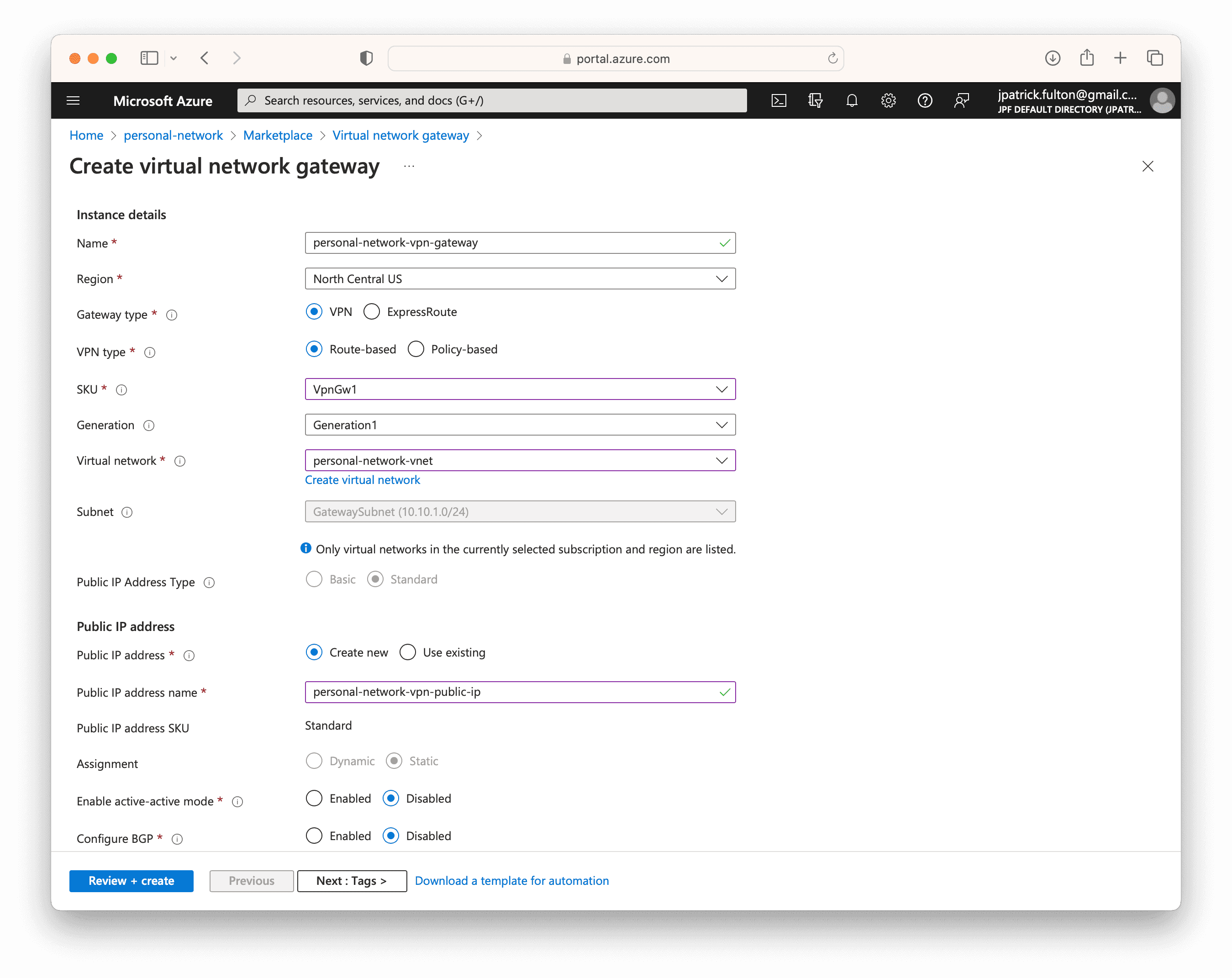Show Safari downloads

coord(1053,58)
